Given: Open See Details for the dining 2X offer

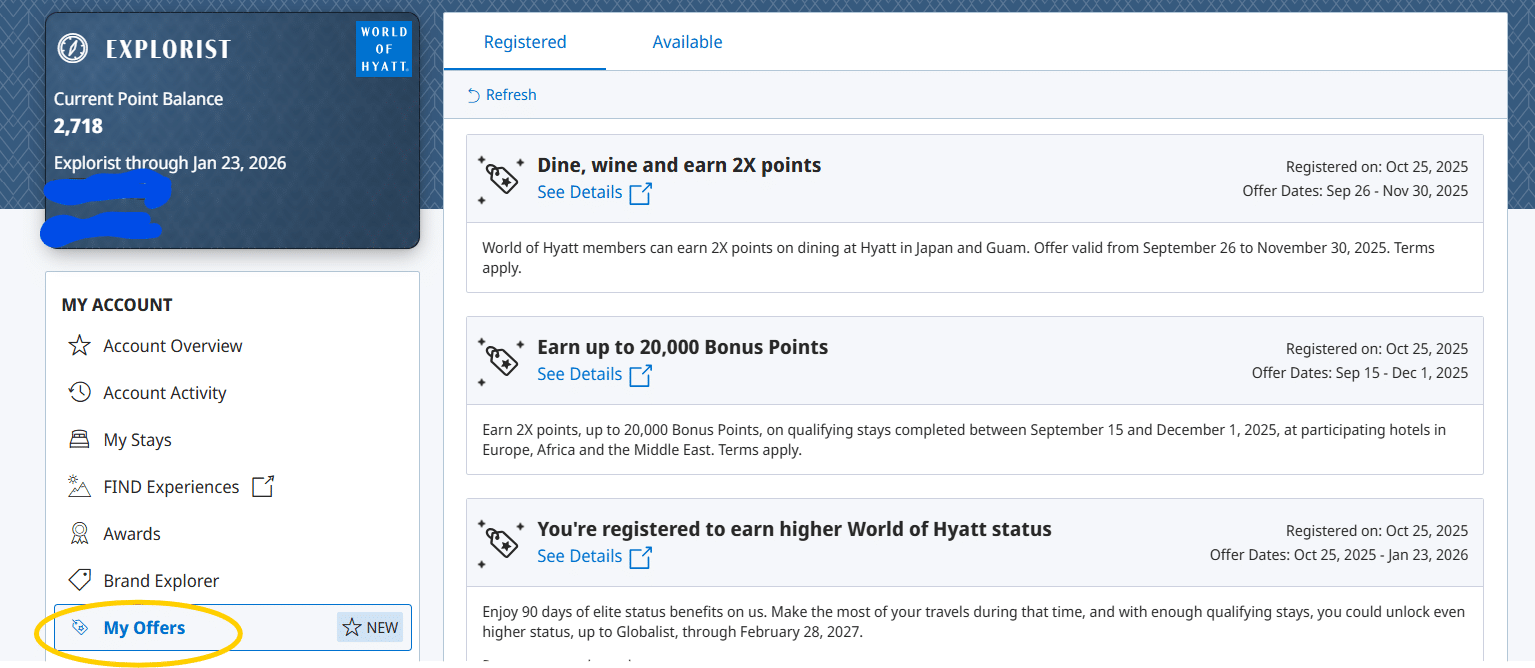Looking at the screenshot, I should pyautogui.click(x=580, y=192).
